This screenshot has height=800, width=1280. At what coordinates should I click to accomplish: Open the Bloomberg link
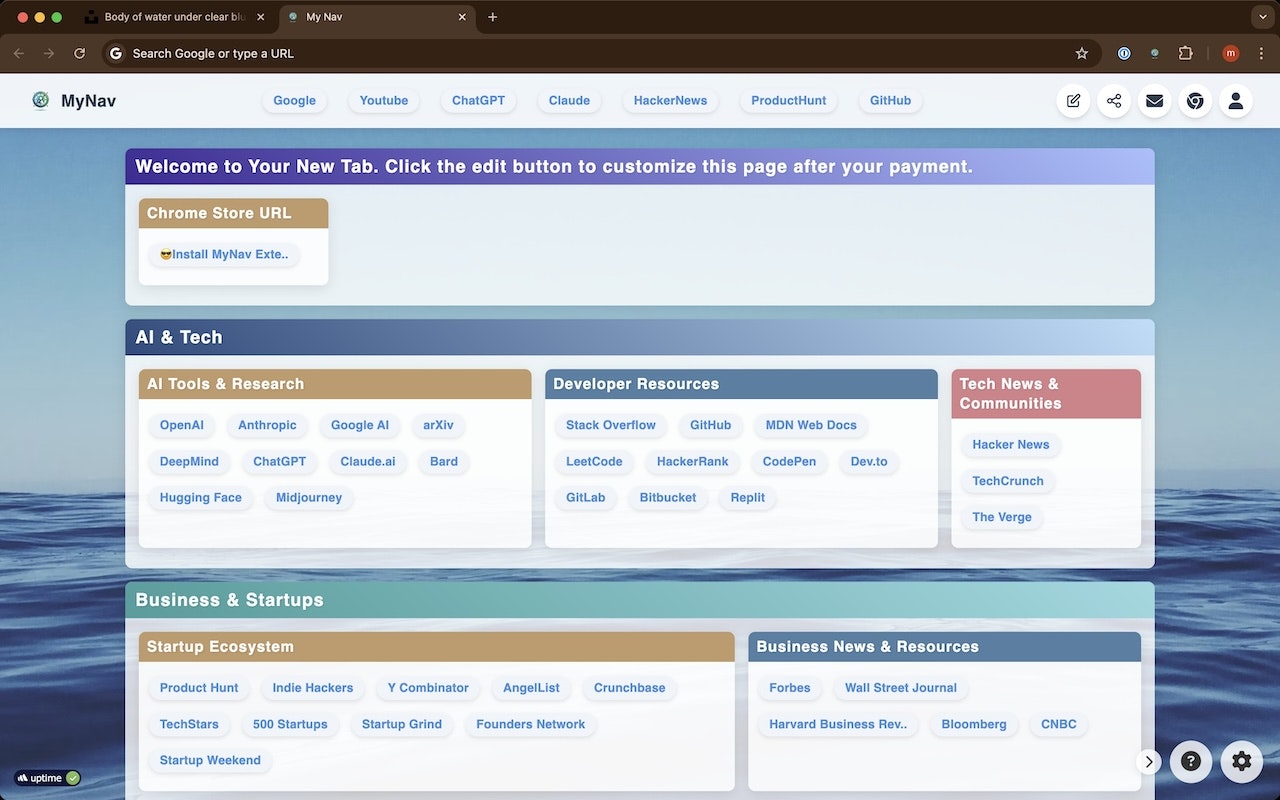(974, 724)
